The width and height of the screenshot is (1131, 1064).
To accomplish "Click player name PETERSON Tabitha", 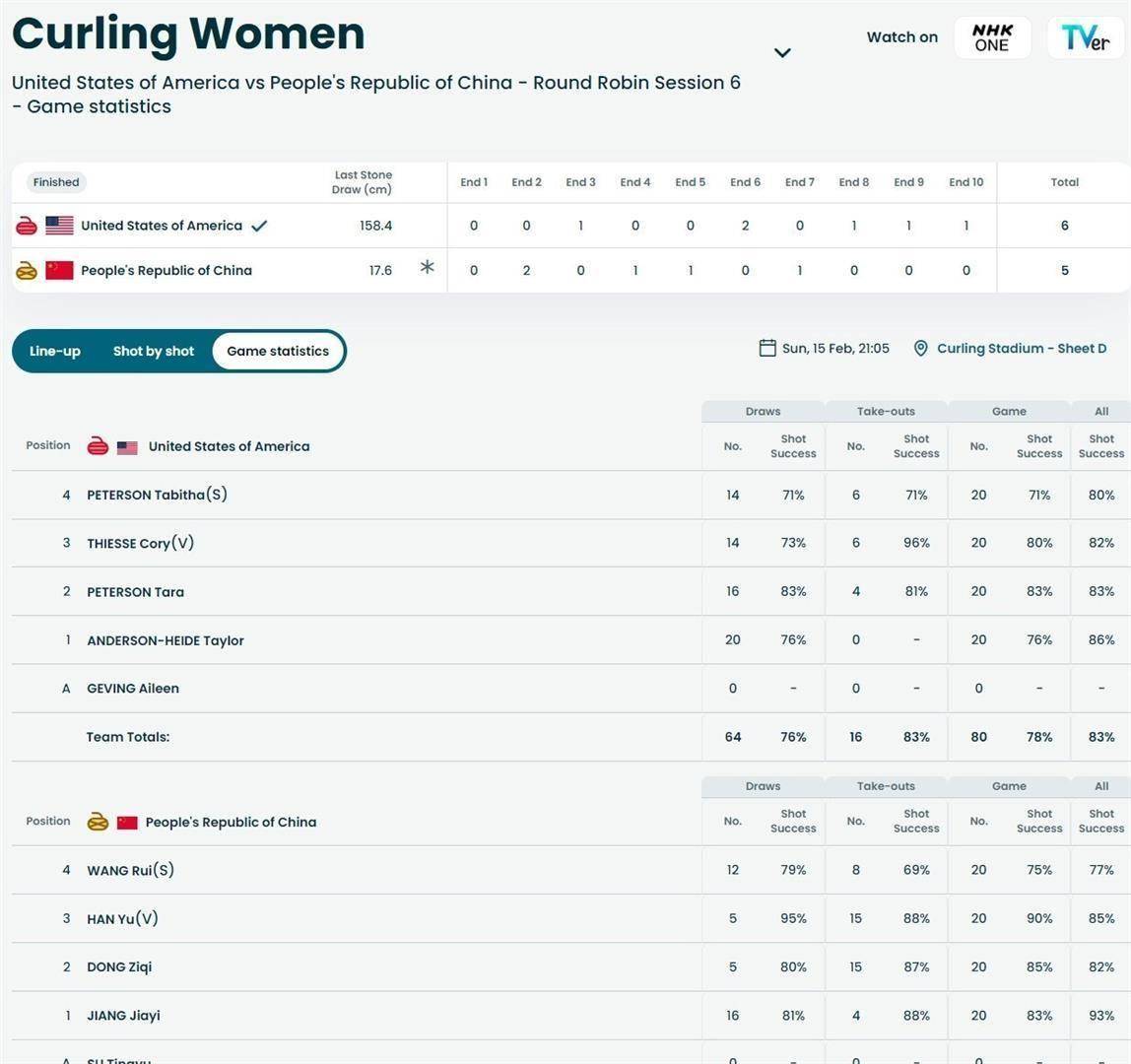I will pyautogui.click(x=157, y=496).
